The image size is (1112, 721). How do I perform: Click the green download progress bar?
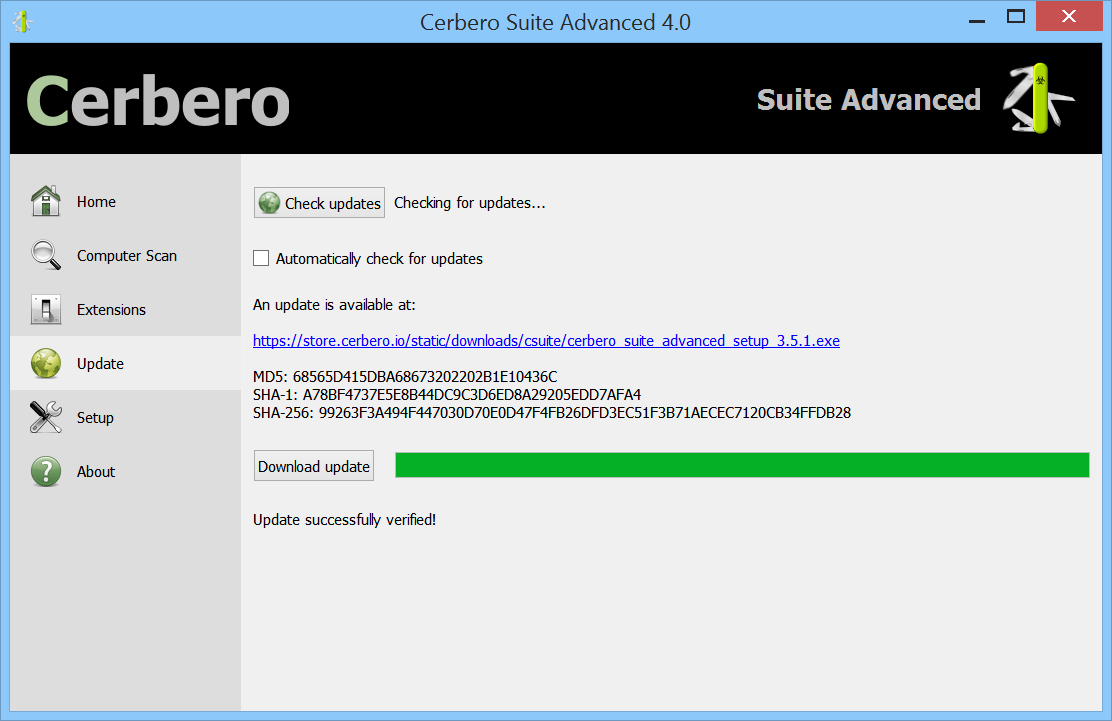click(x=742, y=465)
